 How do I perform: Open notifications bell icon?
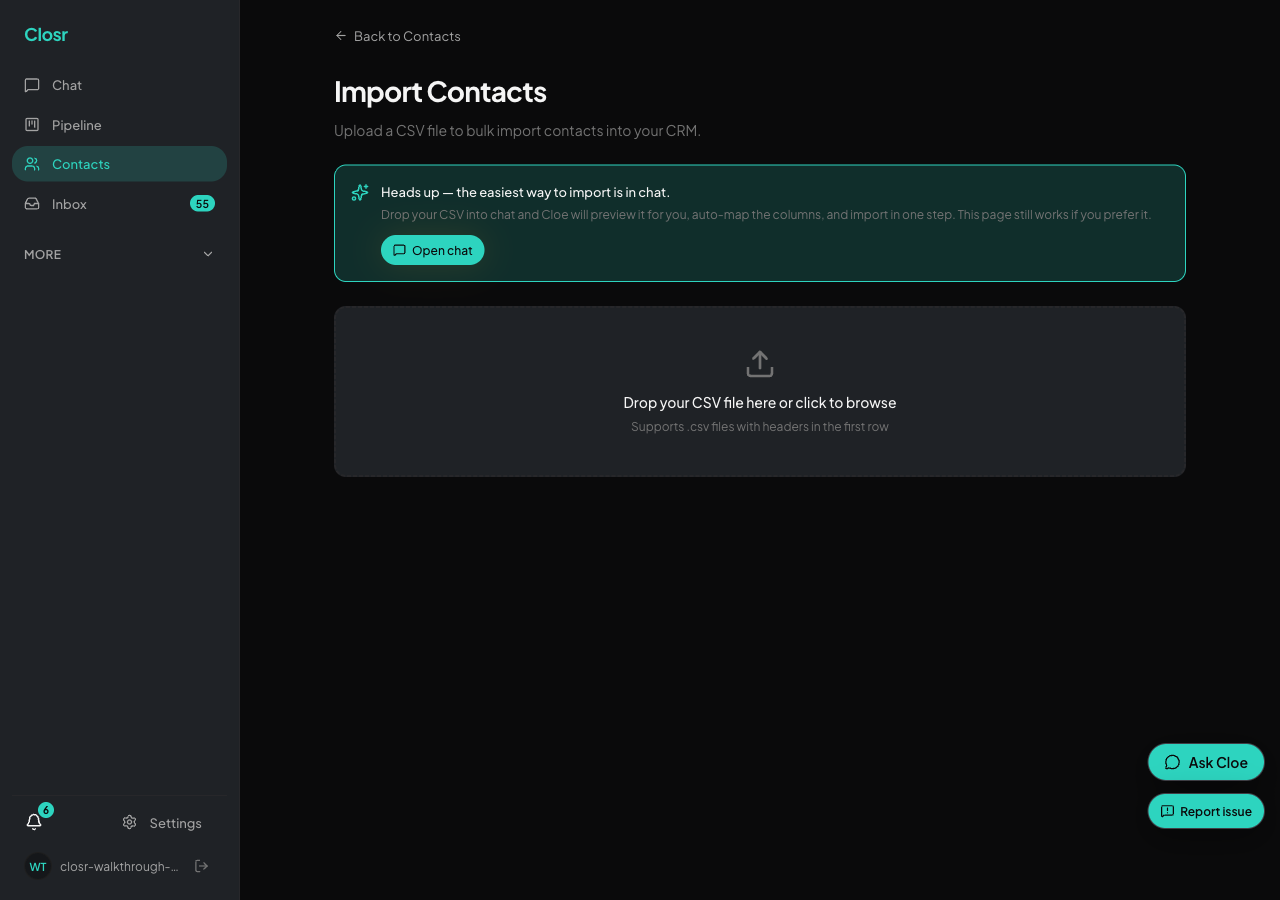(34, 822)
